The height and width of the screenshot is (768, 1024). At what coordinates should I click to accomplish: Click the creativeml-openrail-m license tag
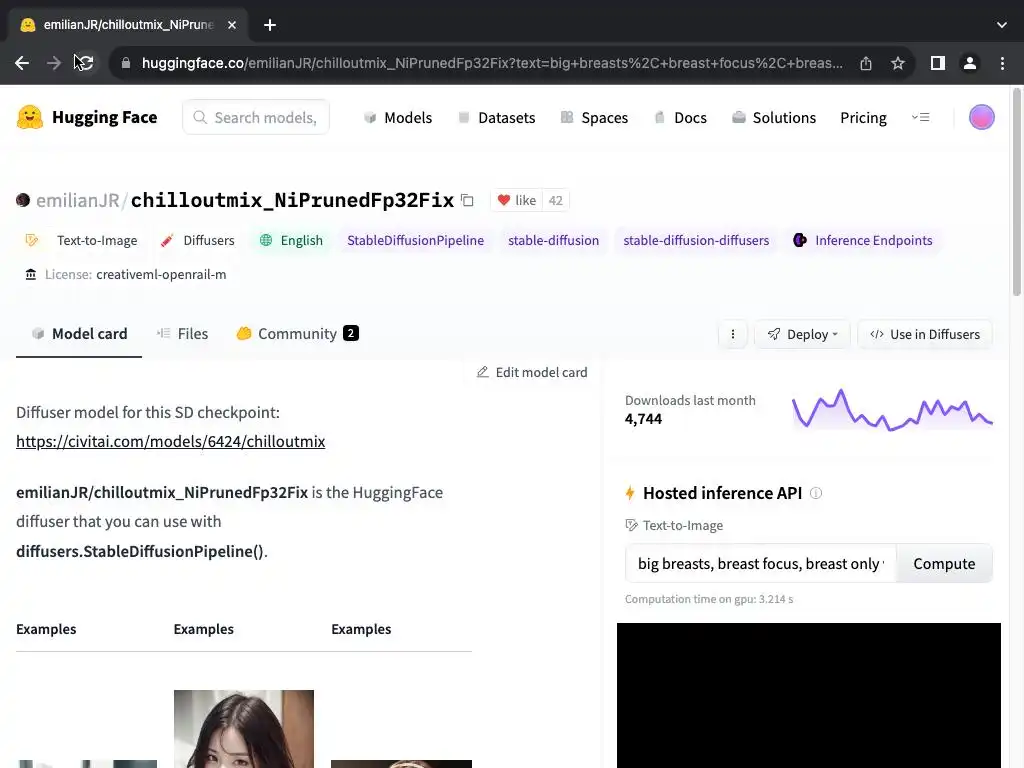coord(126,275)
